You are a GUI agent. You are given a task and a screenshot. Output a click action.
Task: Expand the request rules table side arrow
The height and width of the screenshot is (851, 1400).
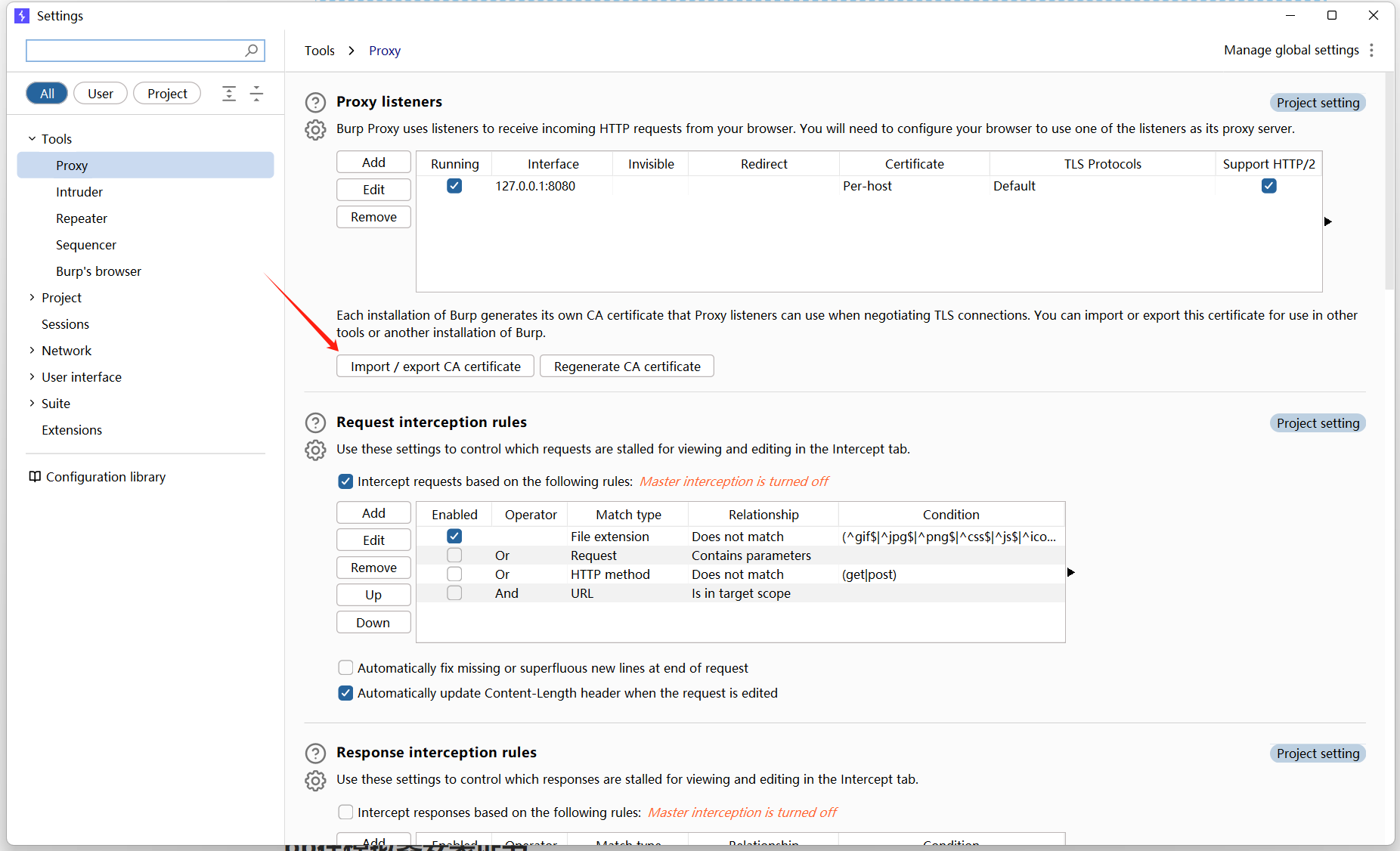pos(1070,572)
